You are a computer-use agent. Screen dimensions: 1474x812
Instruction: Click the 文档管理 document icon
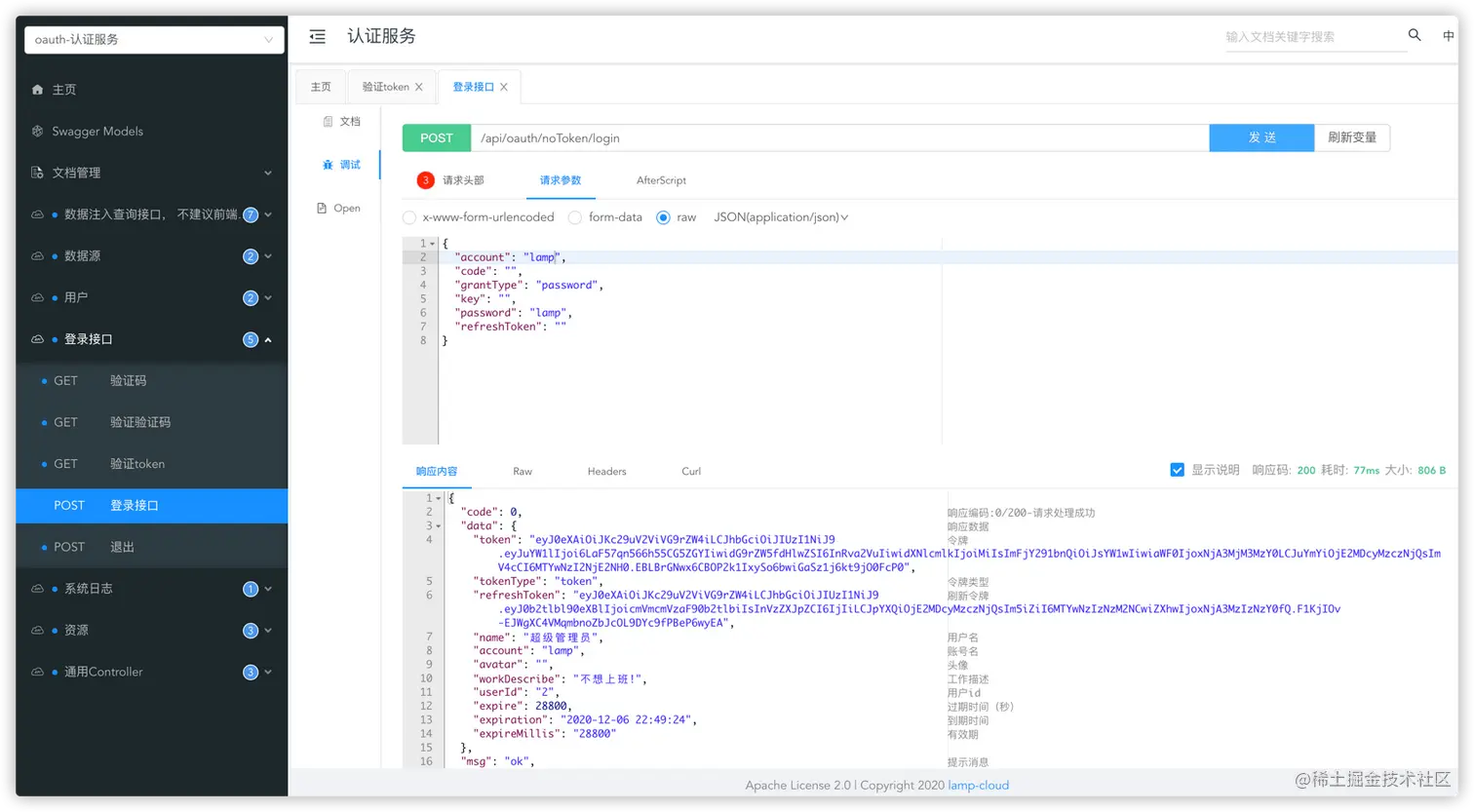click(37, 173)
